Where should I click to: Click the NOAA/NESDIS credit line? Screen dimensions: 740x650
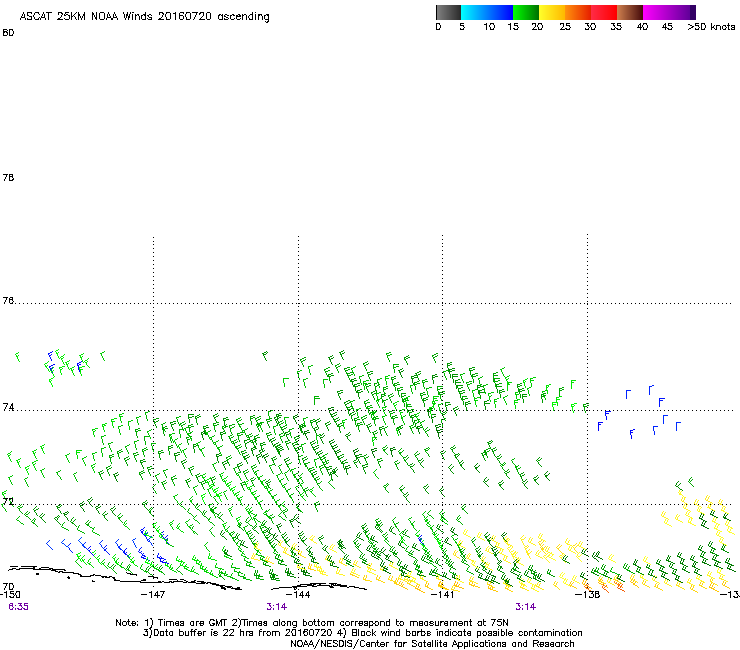[x=432, y=644]
